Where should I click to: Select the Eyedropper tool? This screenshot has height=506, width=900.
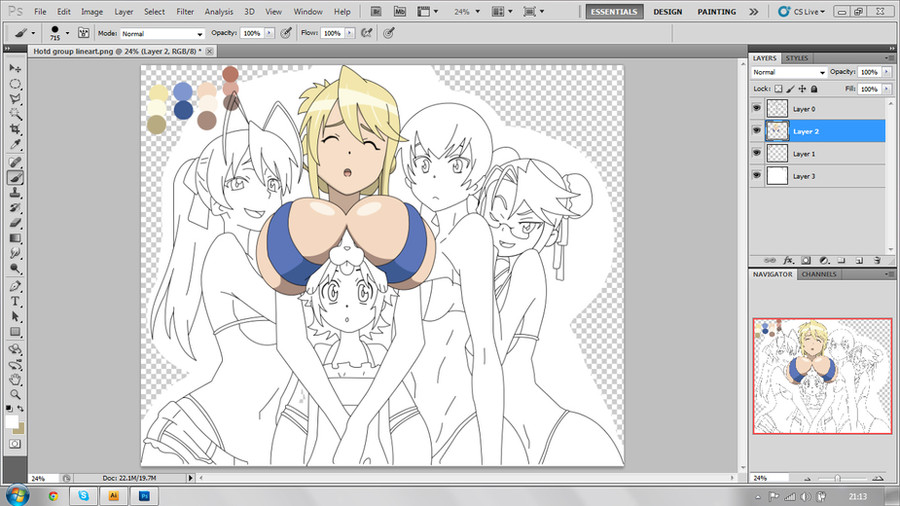[x=15, y=145]
